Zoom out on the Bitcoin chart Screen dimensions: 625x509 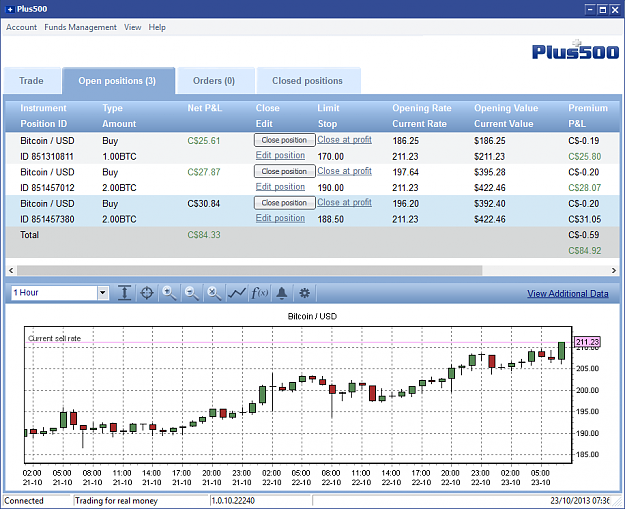point(192,293)
